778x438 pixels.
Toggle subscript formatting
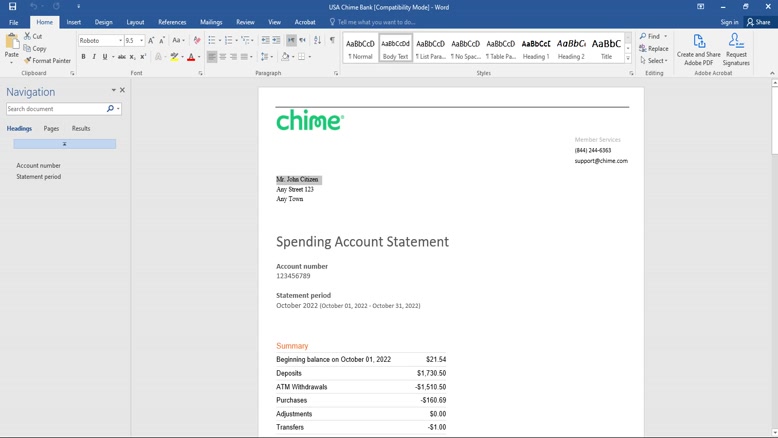(x=132, y=57)
